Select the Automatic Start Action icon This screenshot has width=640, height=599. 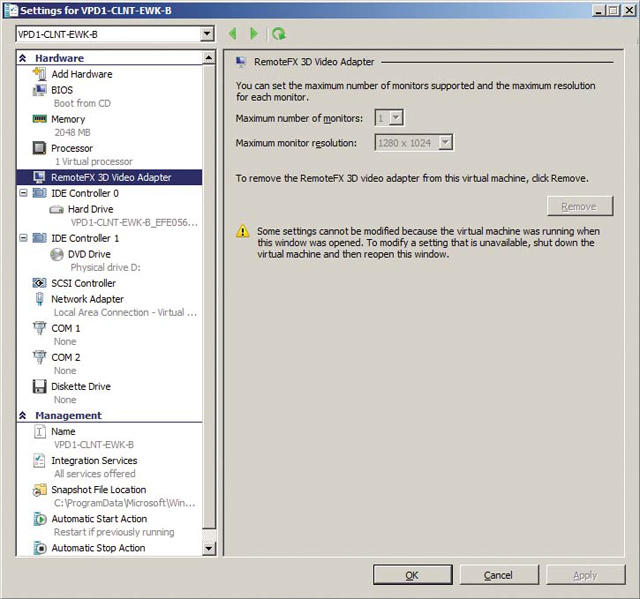click(40, 519)
